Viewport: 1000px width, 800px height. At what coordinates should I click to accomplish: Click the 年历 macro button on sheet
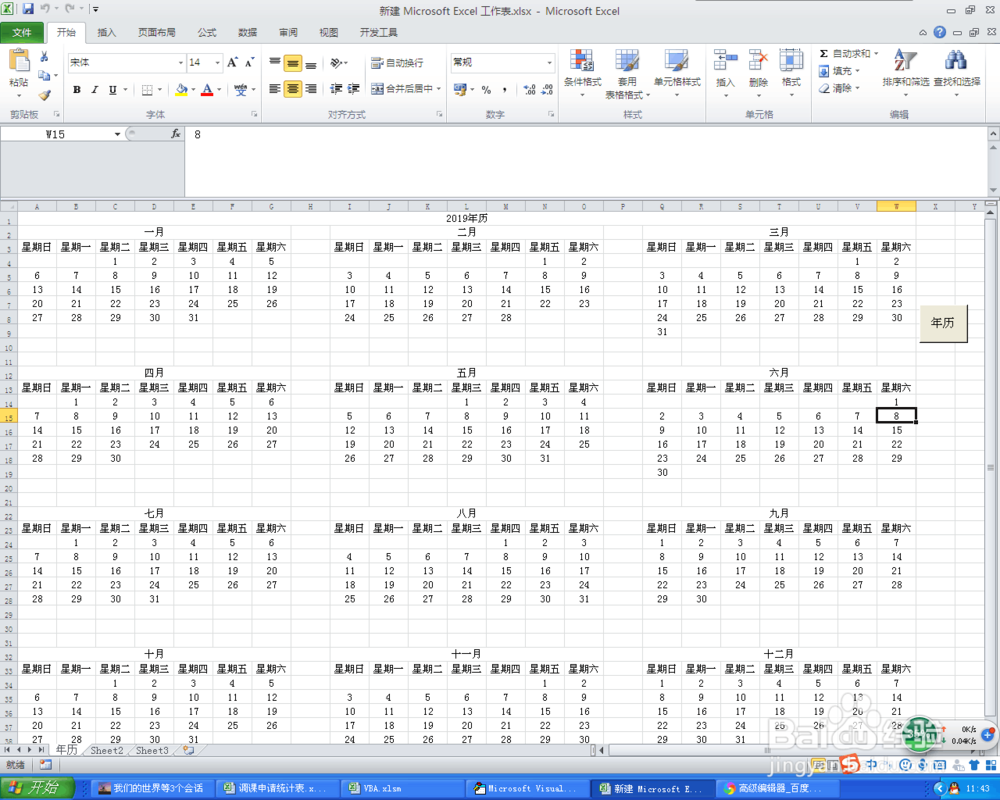coord(943,323)
